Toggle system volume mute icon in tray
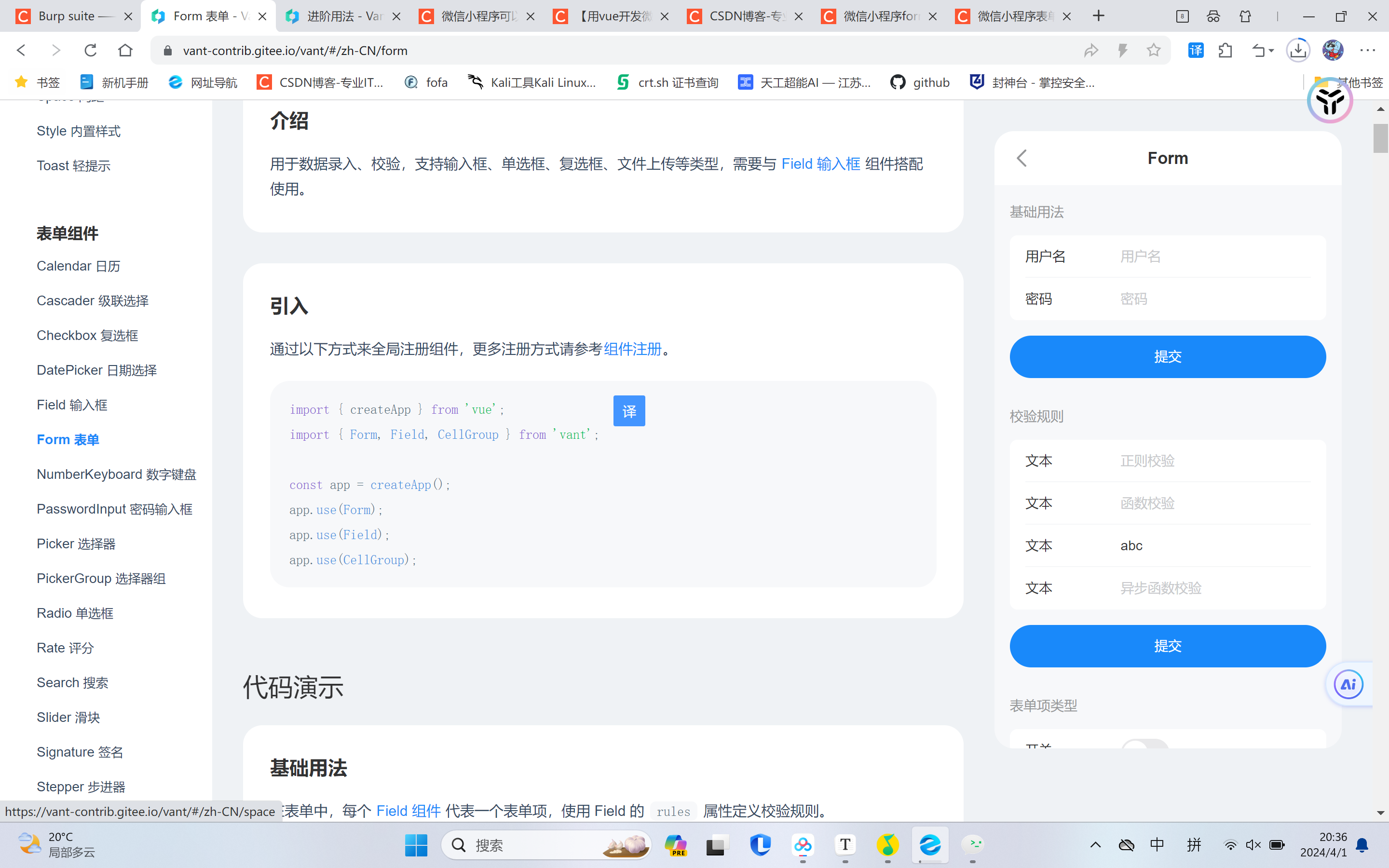The height and width of the screenshot is (868, 1389). pyautogui.click(x=1253, y=844)
